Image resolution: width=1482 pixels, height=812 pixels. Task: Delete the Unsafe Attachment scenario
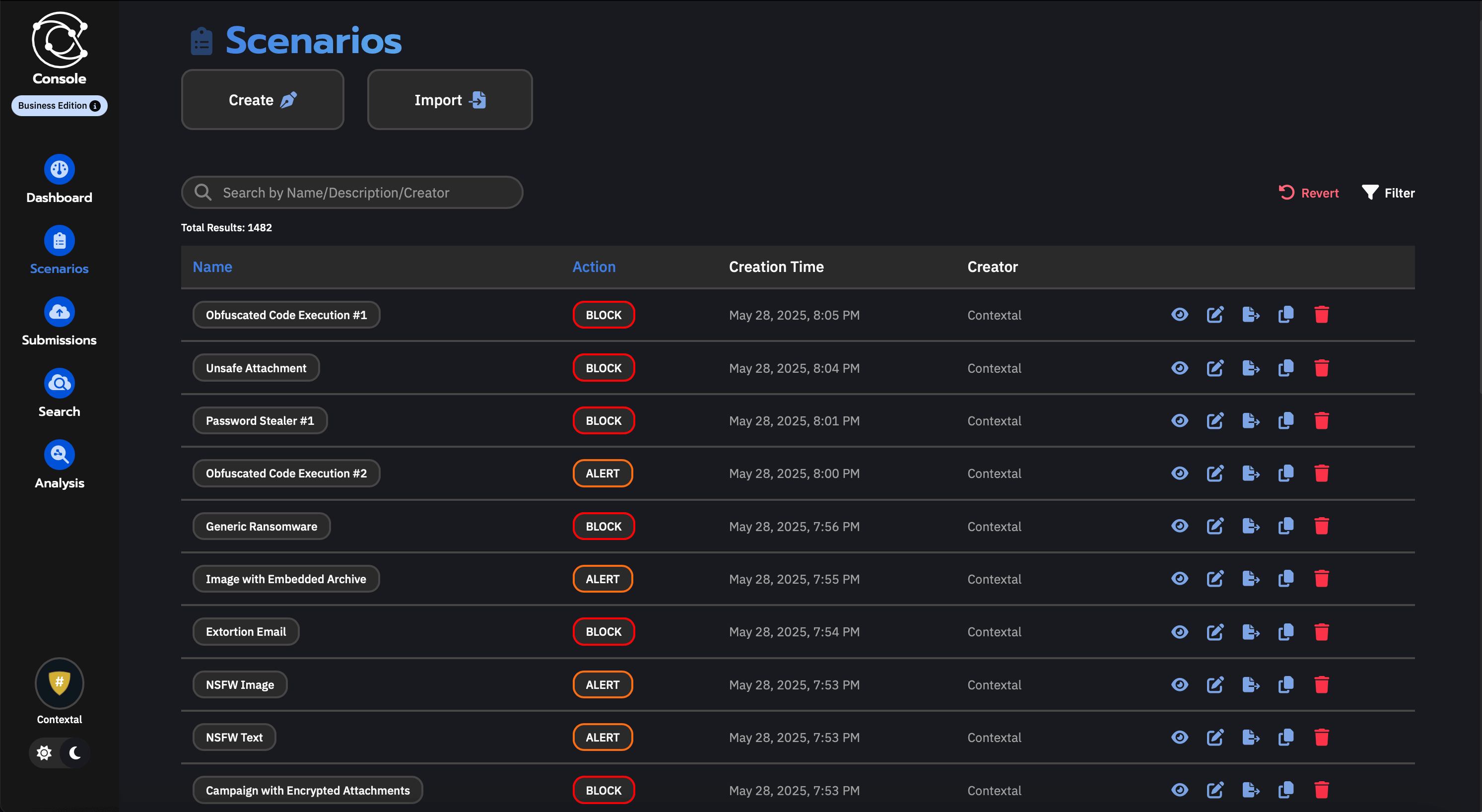click(x=1321, y=368)
